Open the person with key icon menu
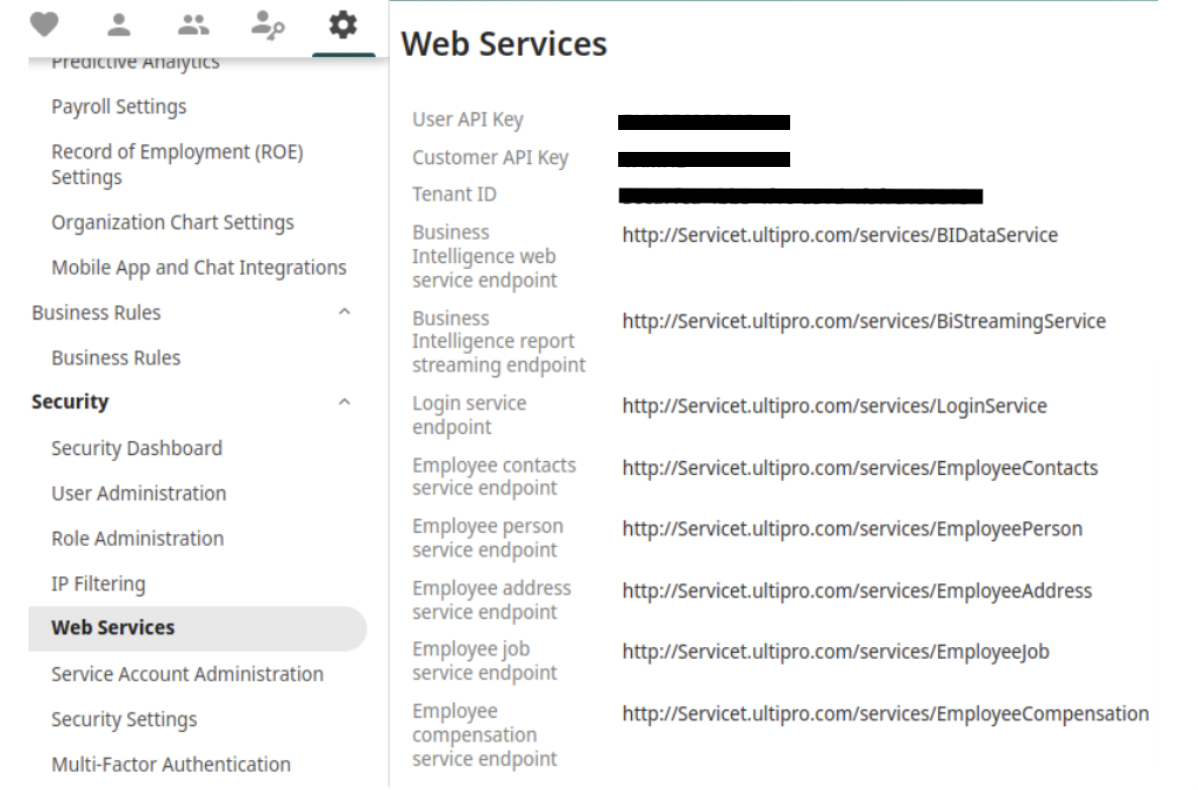 tap(268, 24)
